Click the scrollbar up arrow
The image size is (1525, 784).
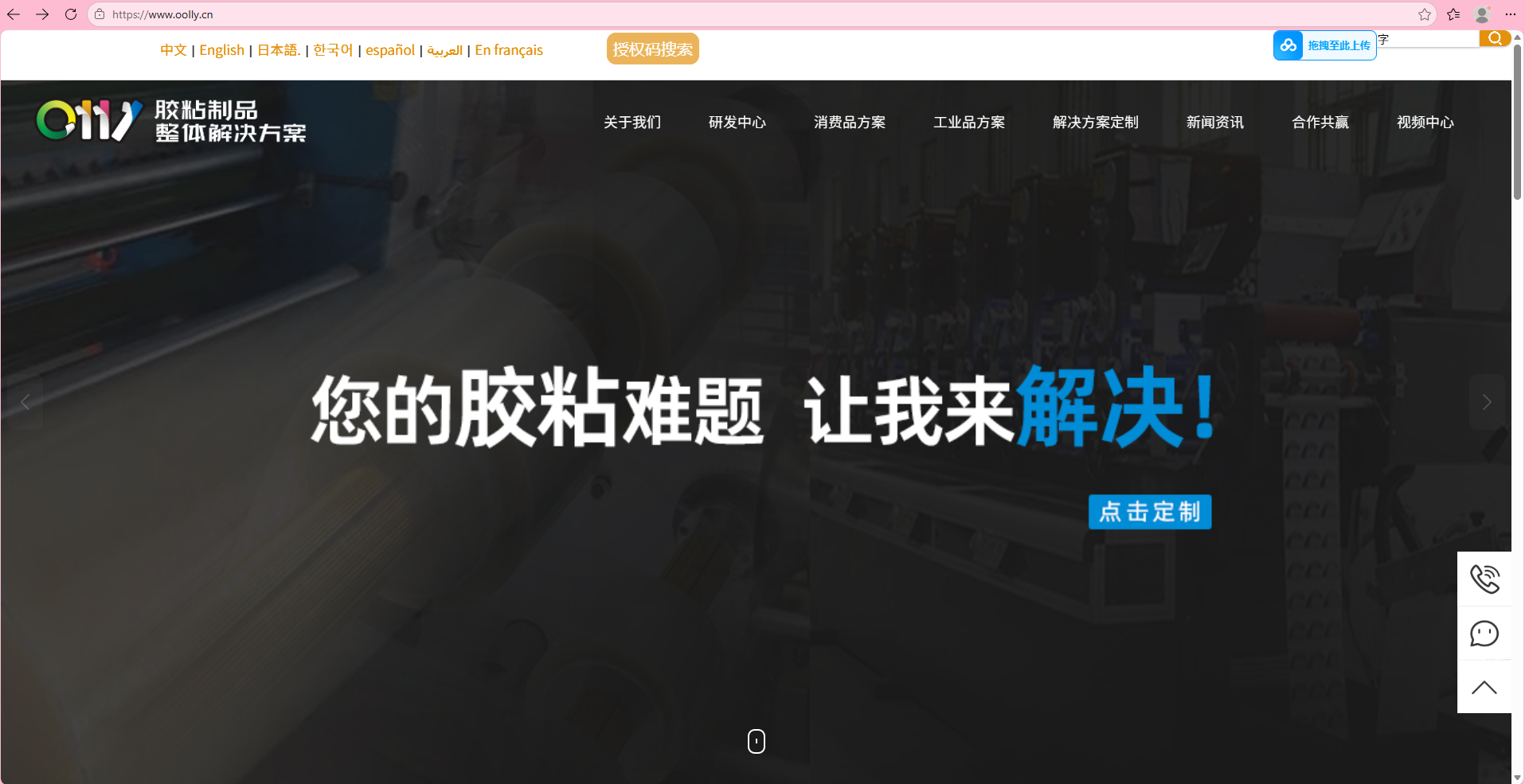1518,36
